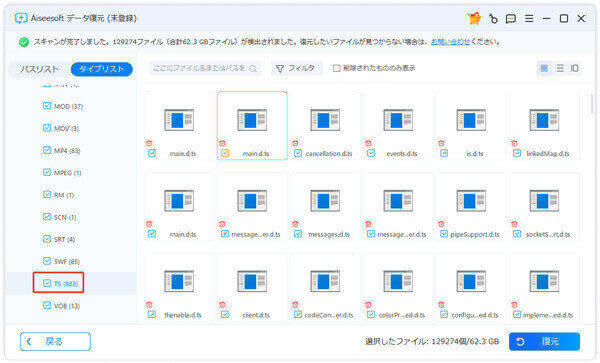Click deleted trash badge on events.d.ts

(x=368, y=143)
